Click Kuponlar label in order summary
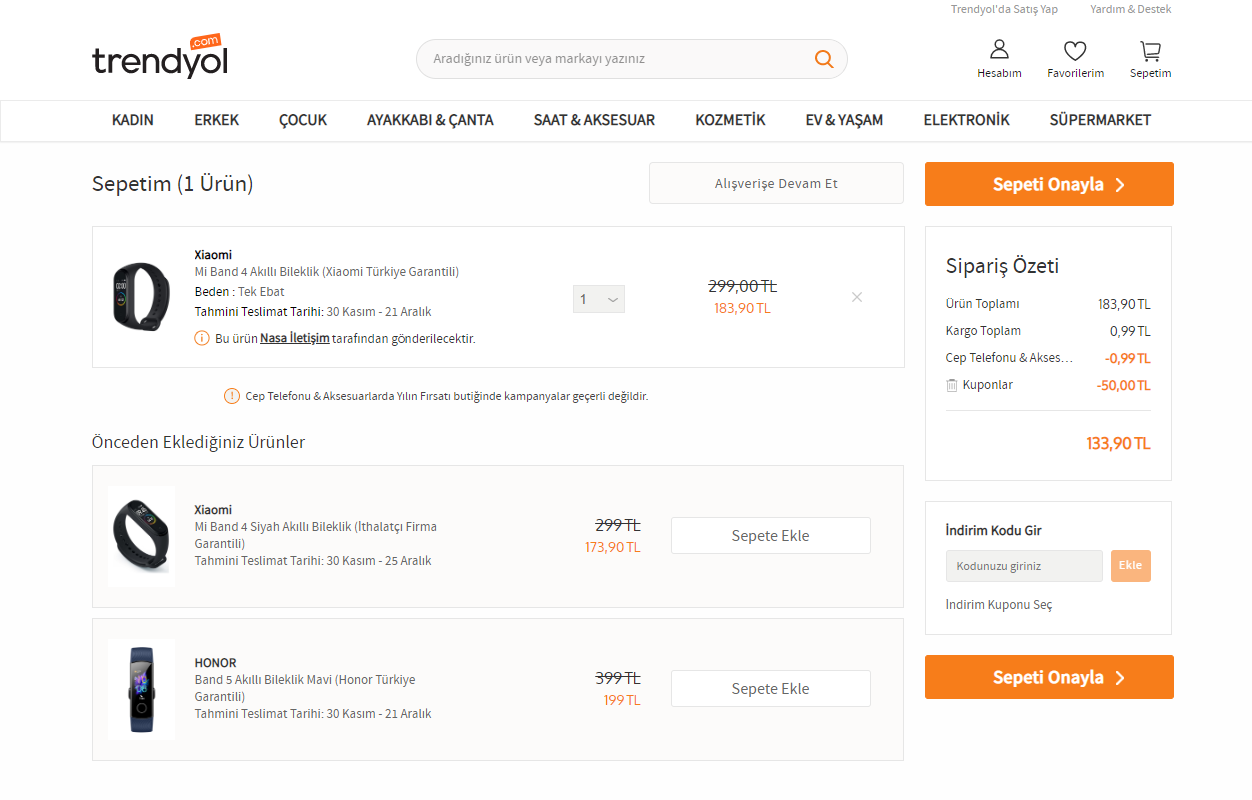 [x=987, y=385]
